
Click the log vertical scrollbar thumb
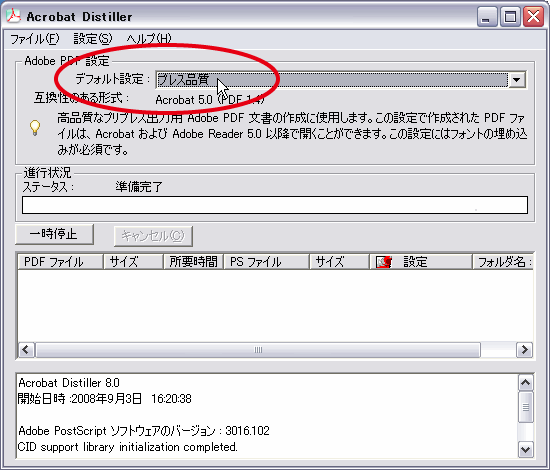(x=525, y=407)
